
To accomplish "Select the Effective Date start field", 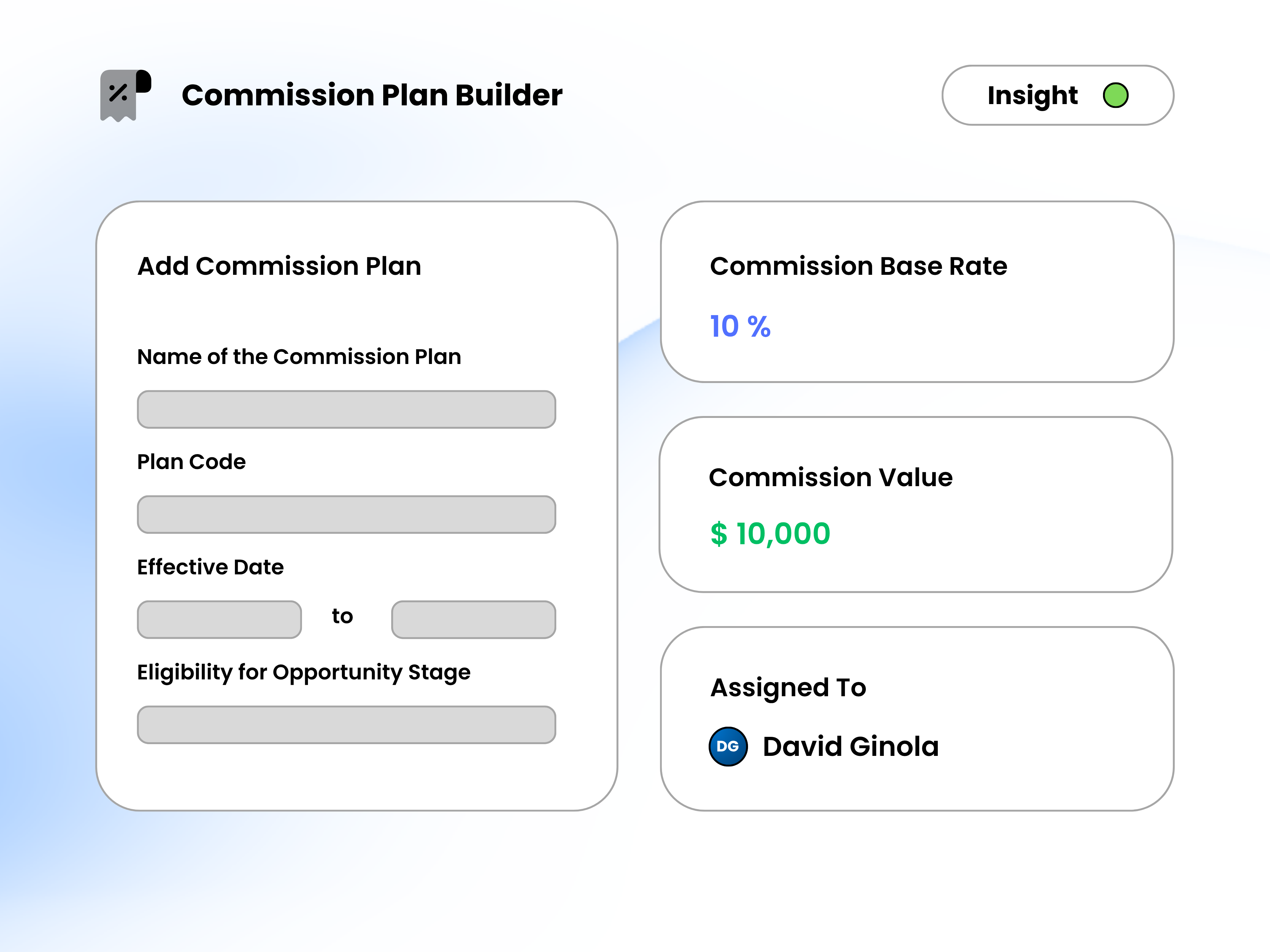I will click(x=219, y=620).
